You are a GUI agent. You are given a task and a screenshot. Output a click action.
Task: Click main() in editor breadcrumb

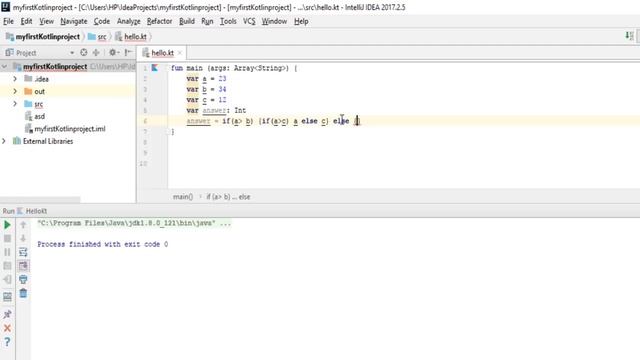tap(182, 197)
